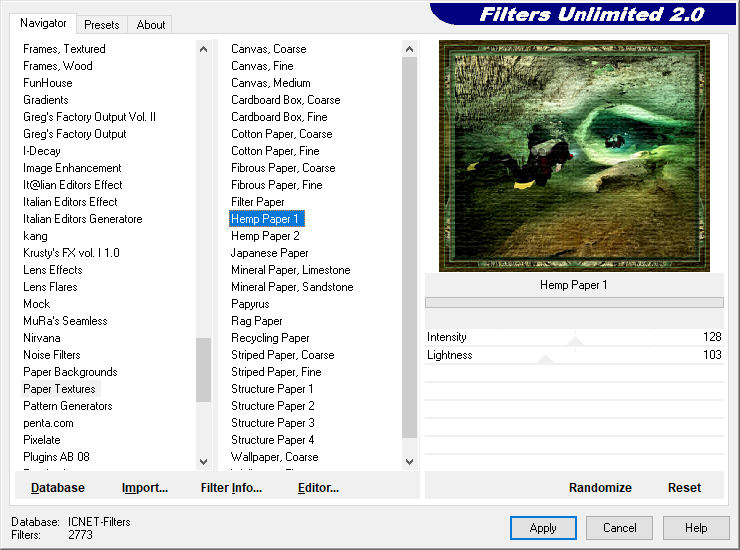
Task: Select Hemp Paper 1 filter
Action: pyautogui.click(x=267, y=219)
